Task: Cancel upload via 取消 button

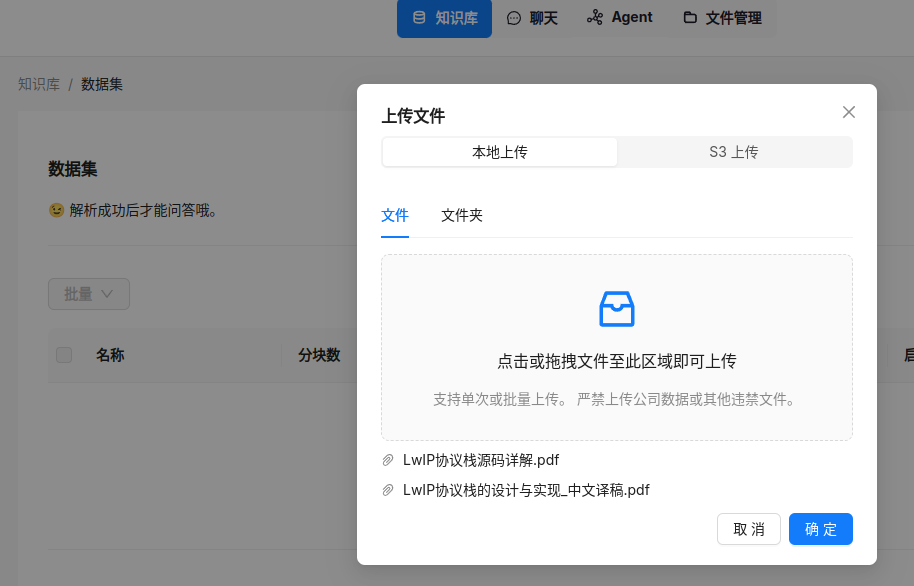Action: point(748,528)
